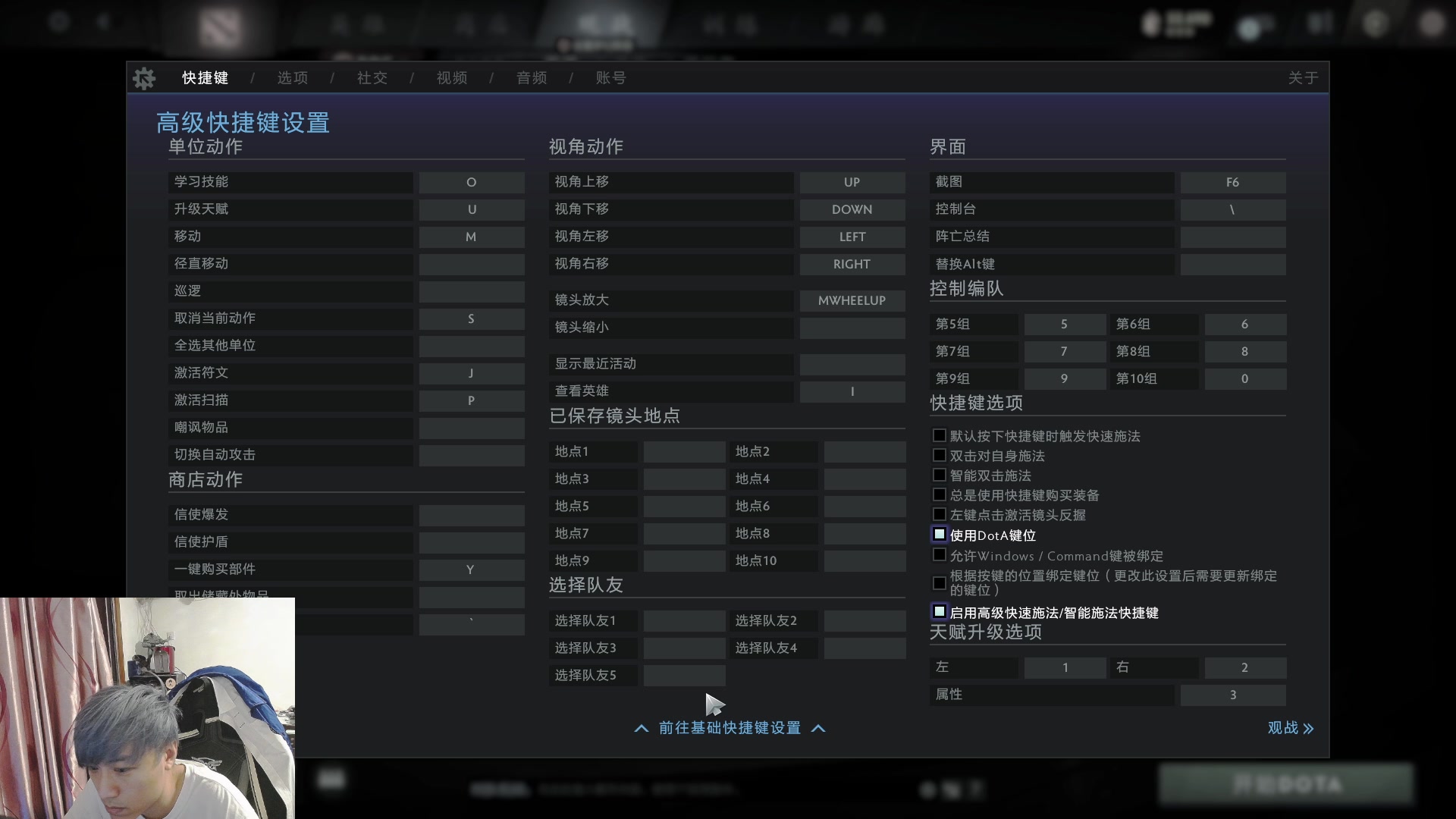The width and height of the screenshot is (1456, 819).
Task: Click the O keybind button for 学习技能
Action: tap(471, 182)
